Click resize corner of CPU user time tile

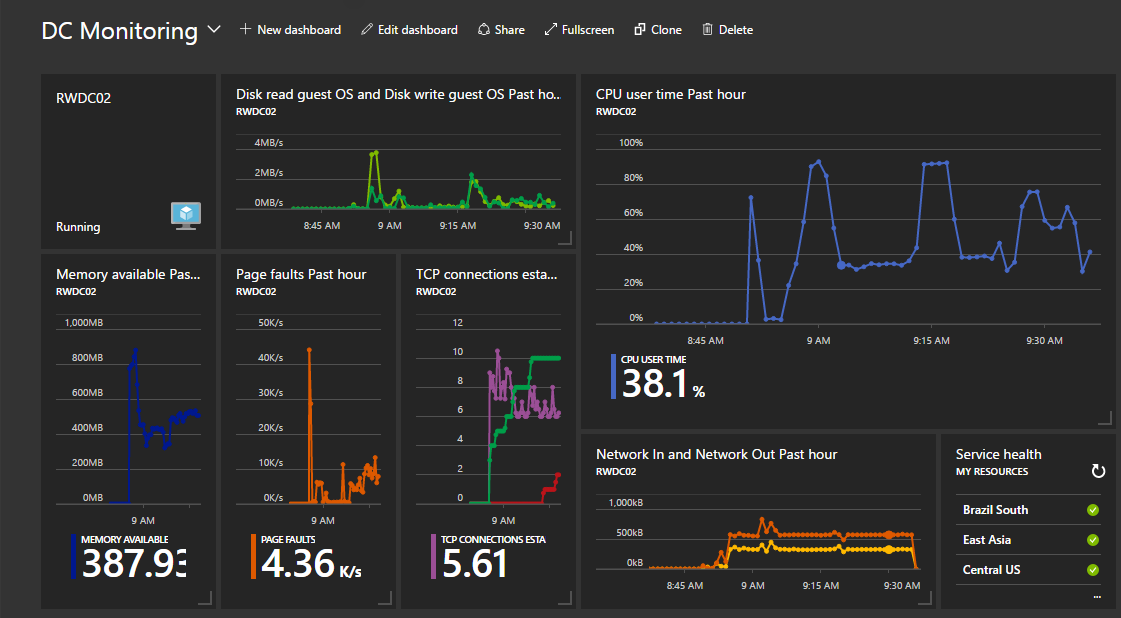pyautogui.click(x=1105, y=418)
